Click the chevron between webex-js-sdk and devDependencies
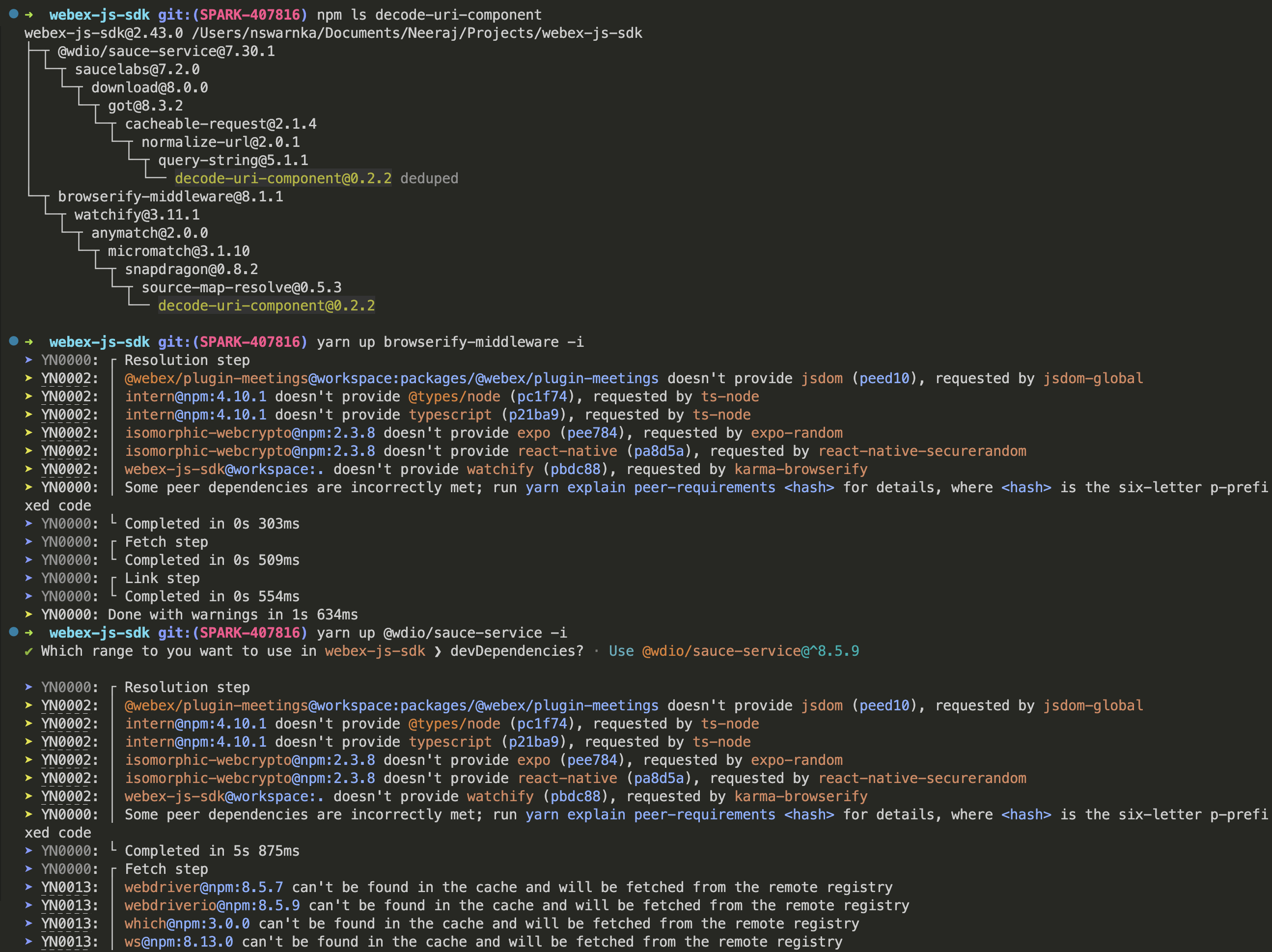This screenshot has width=1272, height=952. [438, 650]
